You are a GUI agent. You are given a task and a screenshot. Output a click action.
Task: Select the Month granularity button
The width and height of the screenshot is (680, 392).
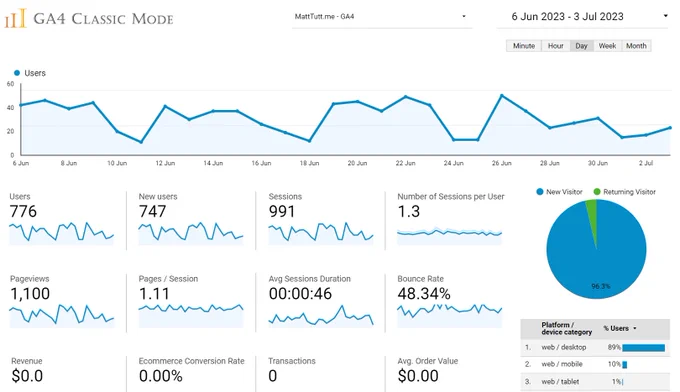pyautogui.click(x=636, y=46)
